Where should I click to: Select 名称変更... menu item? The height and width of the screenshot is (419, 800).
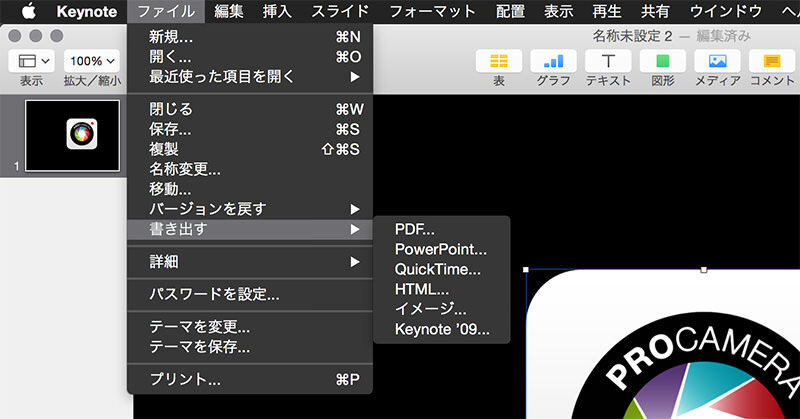point(250,169)
